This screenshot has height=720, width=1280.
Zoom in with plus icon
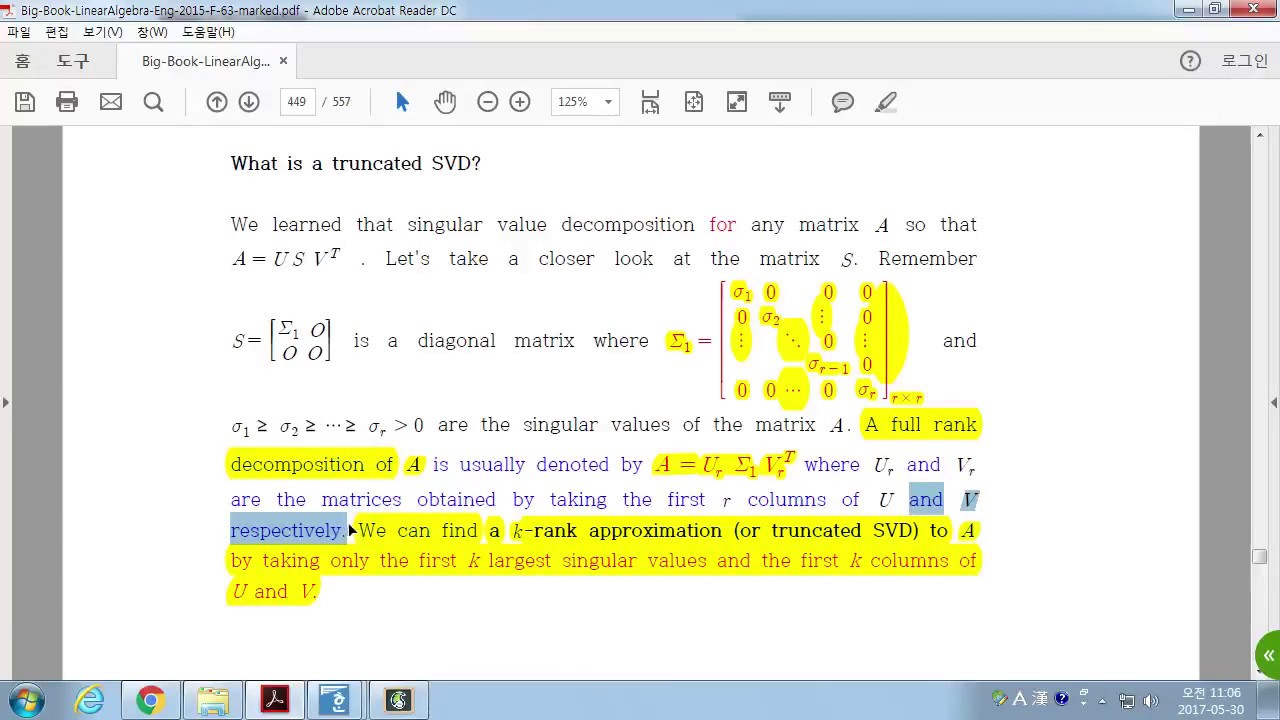point(520,102)
